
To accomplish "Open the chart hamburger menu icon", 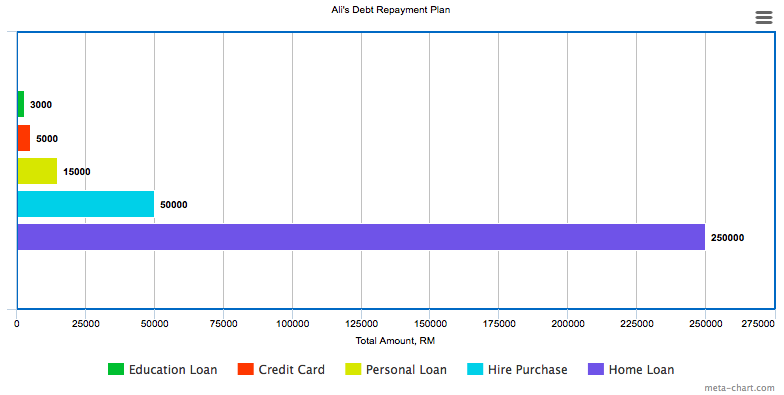I will pyautogui.click(x=764, y=18).
